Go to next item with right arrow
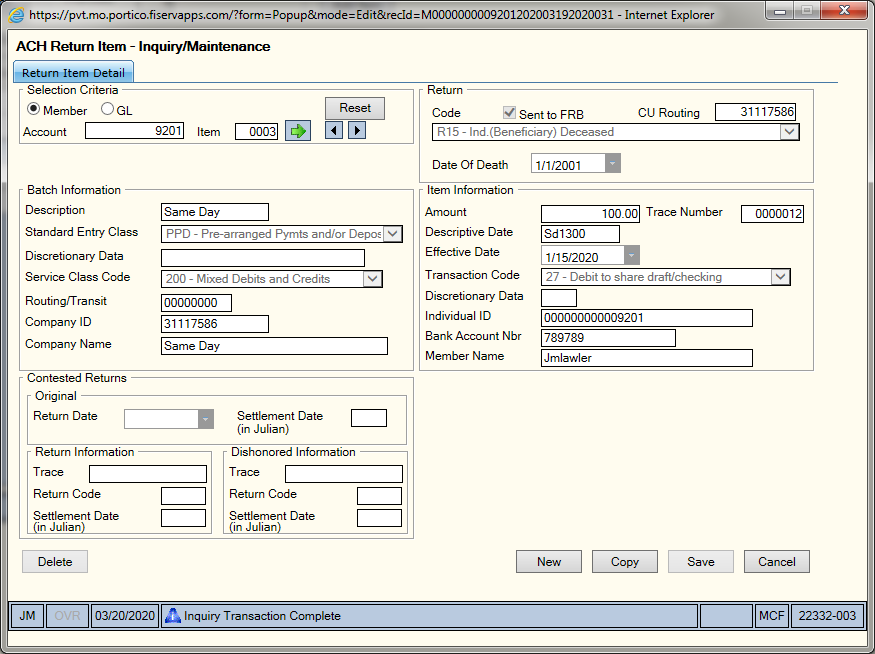 357,131
